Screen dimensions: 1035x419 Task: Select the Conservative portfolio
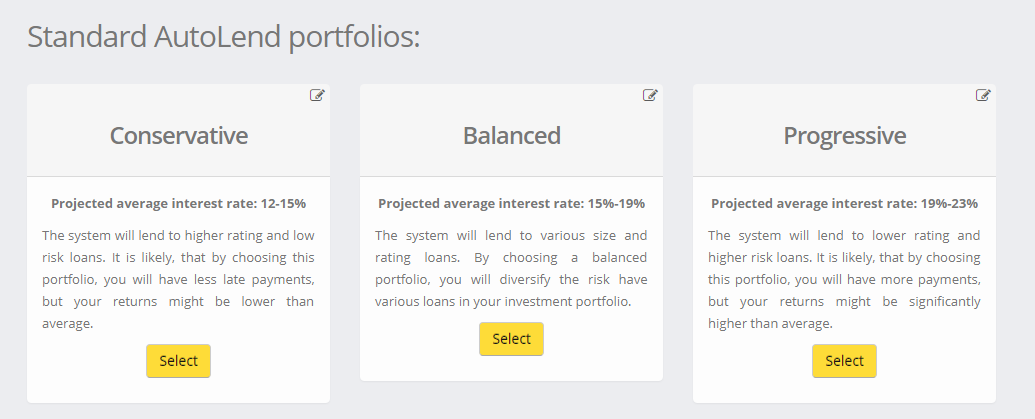coord(178,361)
